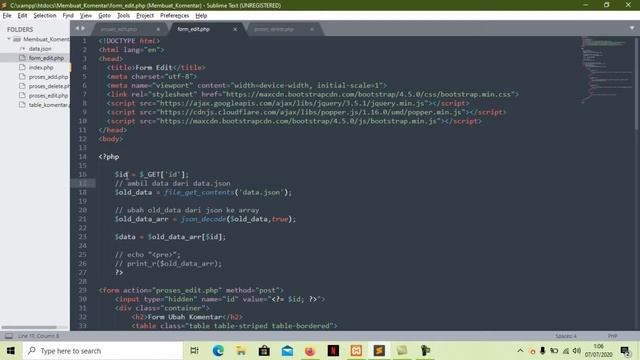
Task: Open the Project menu
Action: pos(145,16)
